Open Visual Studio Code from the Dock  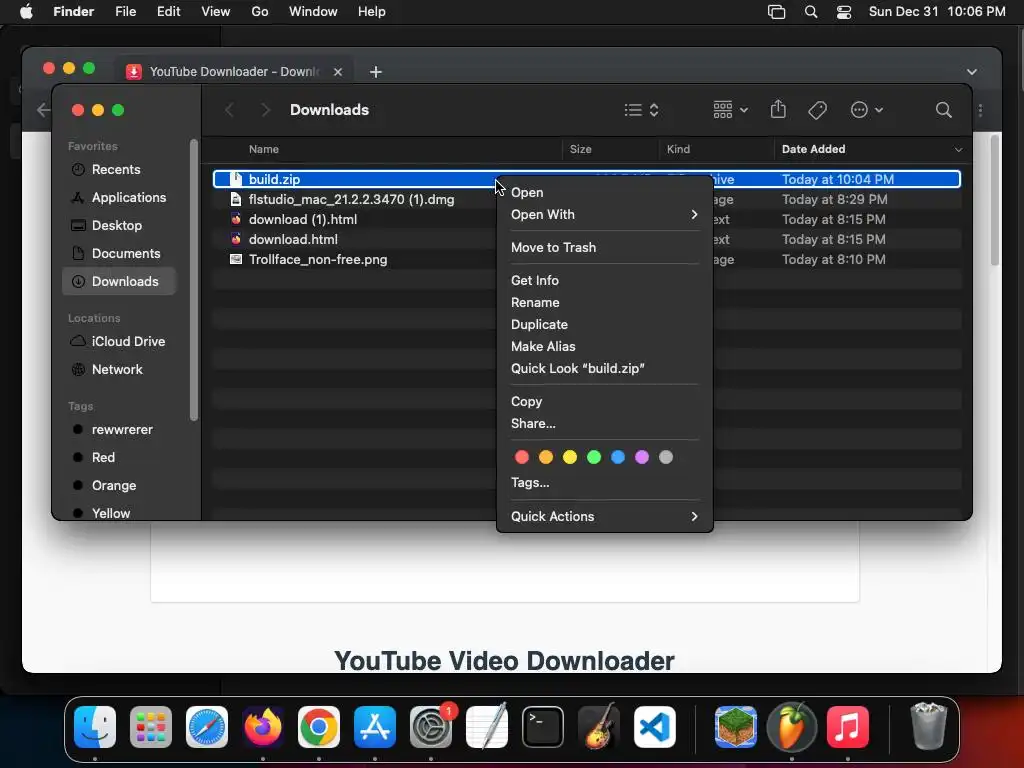pyautogui.click(x=655, y=727)
